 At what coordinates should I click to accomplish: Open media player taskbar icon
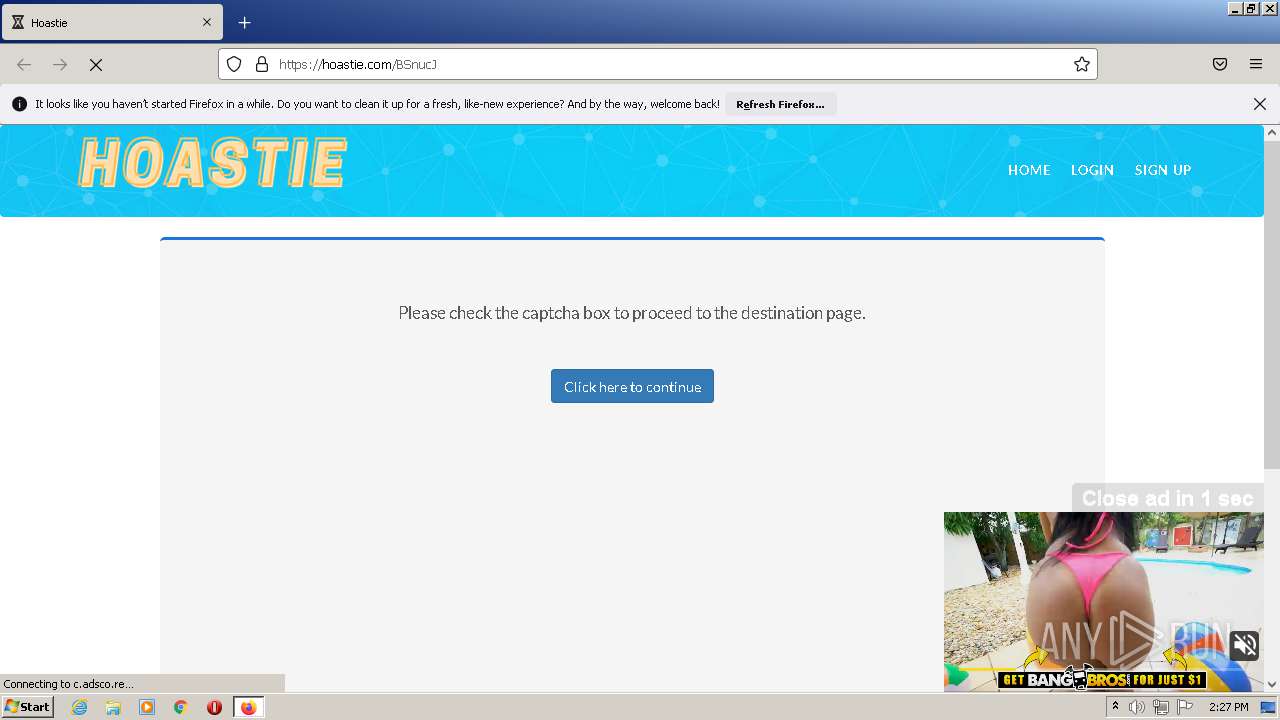click(147, 707)
